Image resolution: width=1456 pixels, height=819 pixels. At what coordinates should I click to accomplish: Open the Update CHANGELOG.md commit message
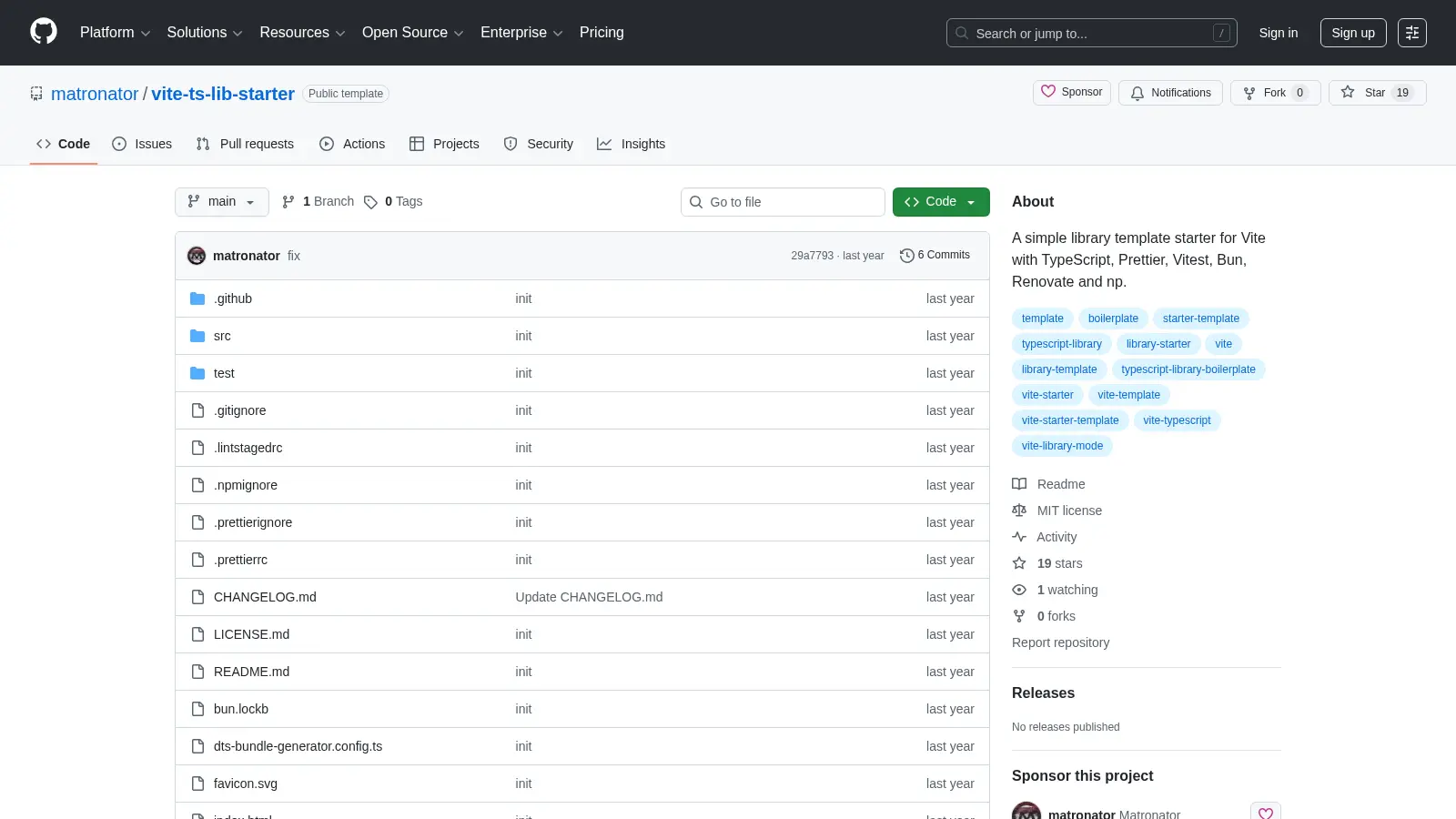589,597
